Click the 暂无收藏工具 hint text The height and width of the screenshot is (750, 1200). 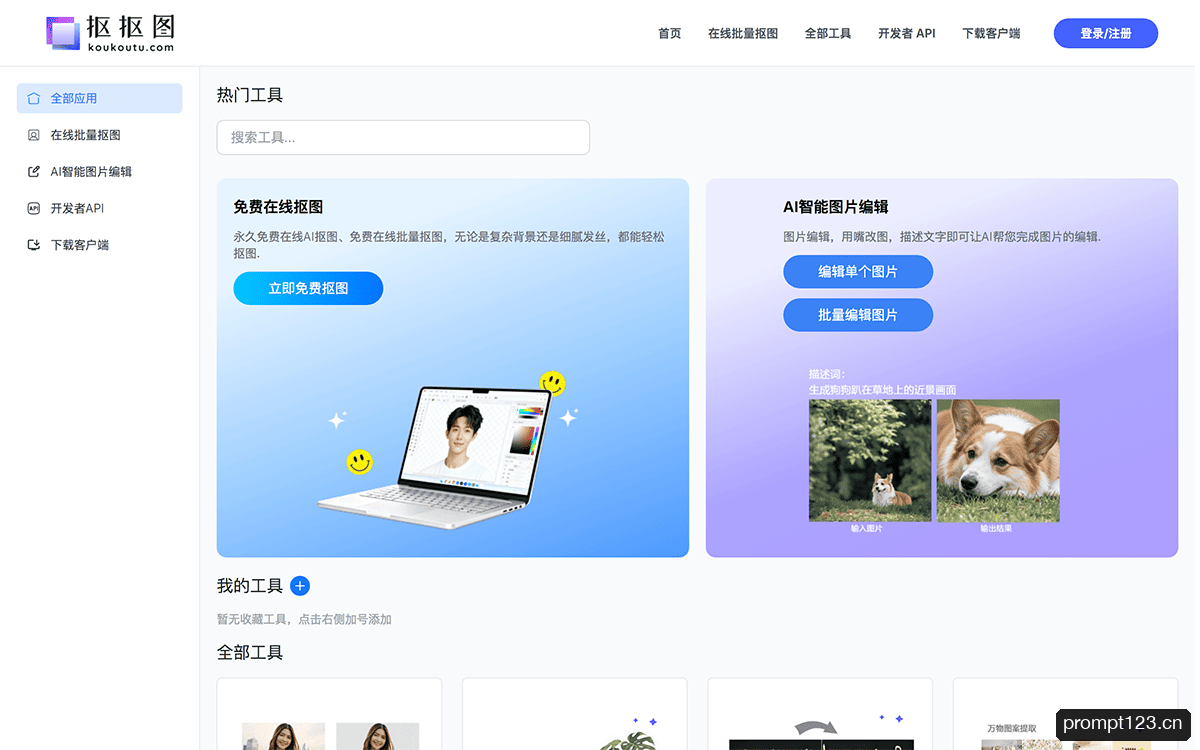(x=304, y=619)
